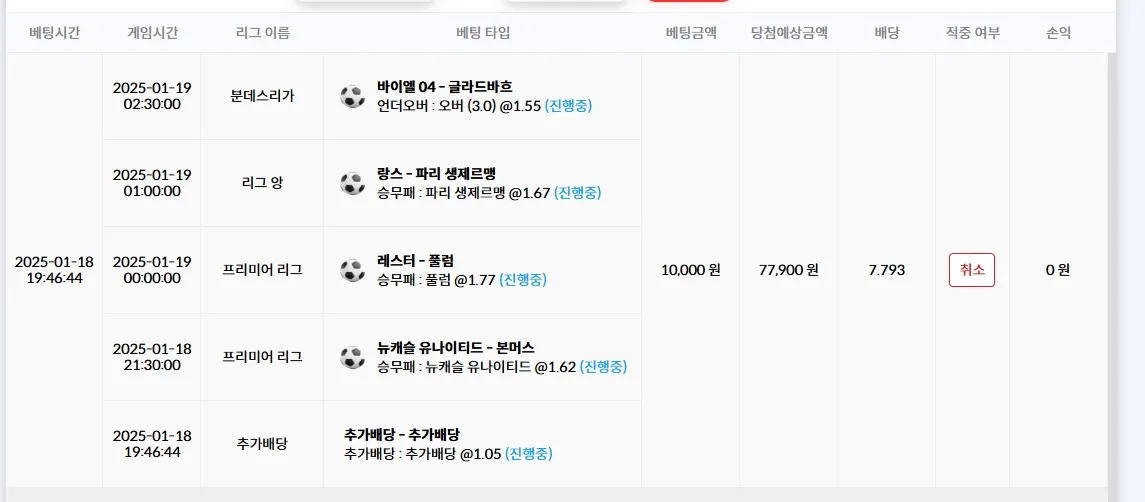
Task: Select the 손익 column header
Action: click(x=1059, y=33)
